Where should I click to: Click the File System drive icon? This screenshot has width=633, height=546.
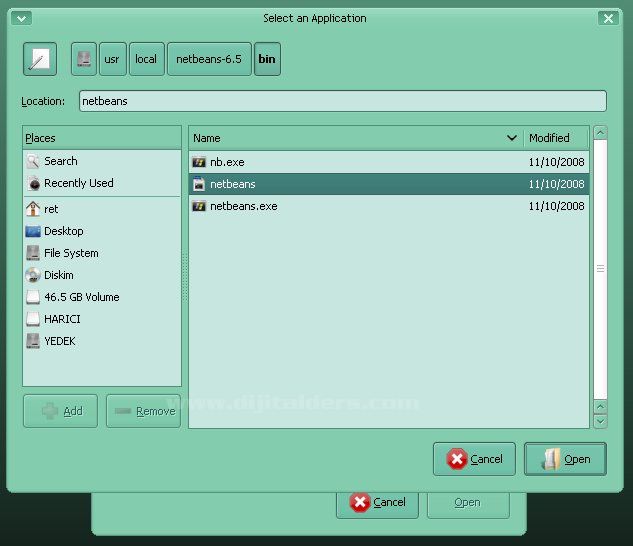pos(33,253)
